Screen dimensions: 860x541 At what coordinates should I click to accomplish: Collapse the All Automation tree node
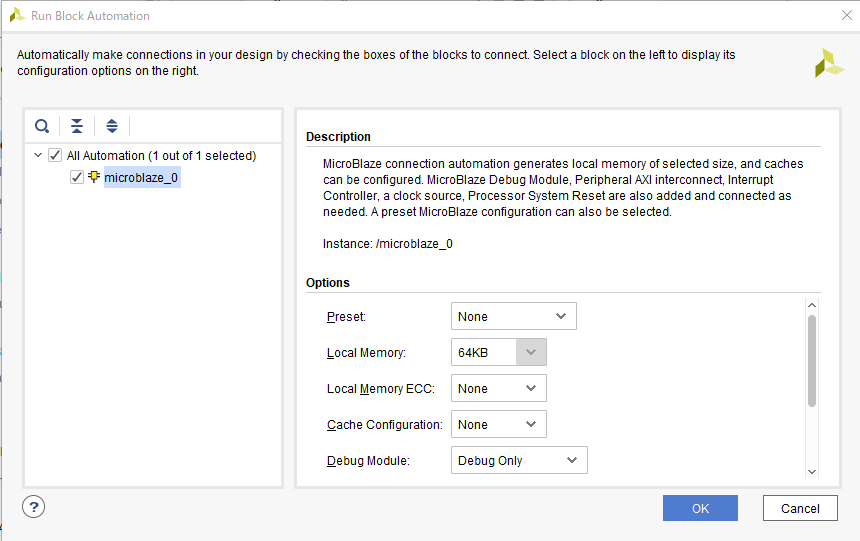[38, 155]
